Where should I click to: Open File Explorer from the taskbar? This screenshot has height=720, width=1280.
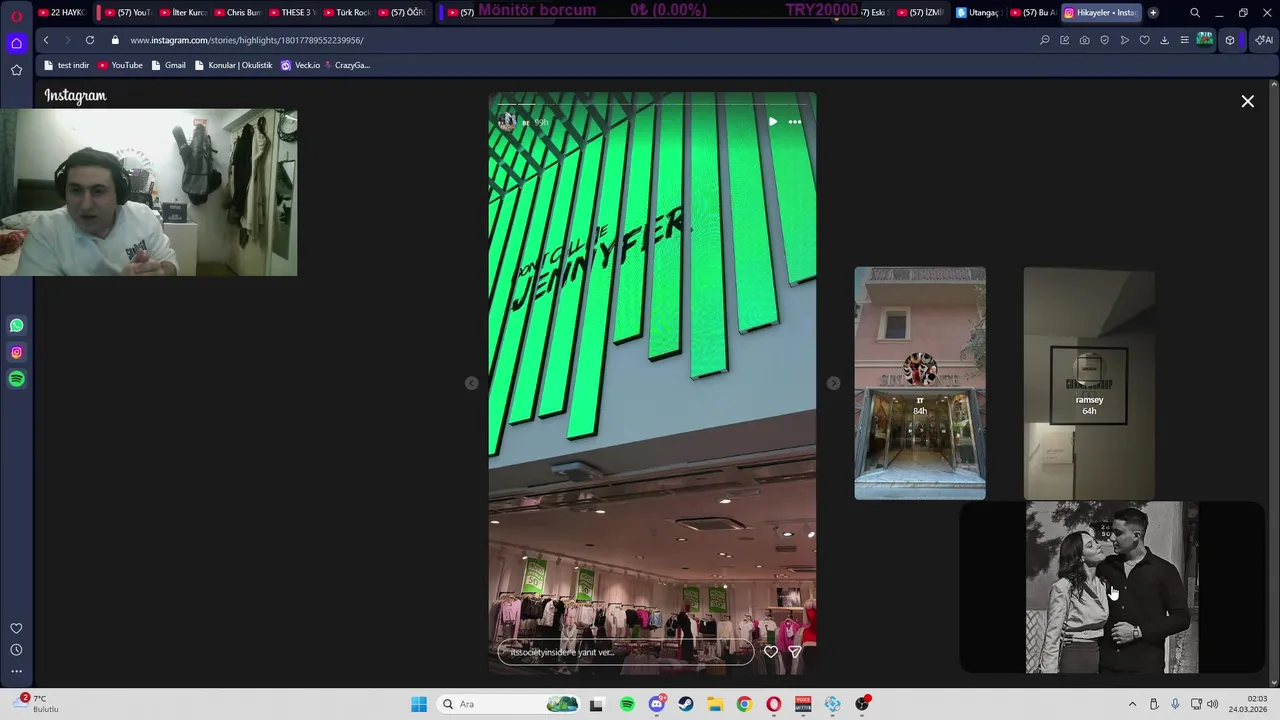coord(715,704)
